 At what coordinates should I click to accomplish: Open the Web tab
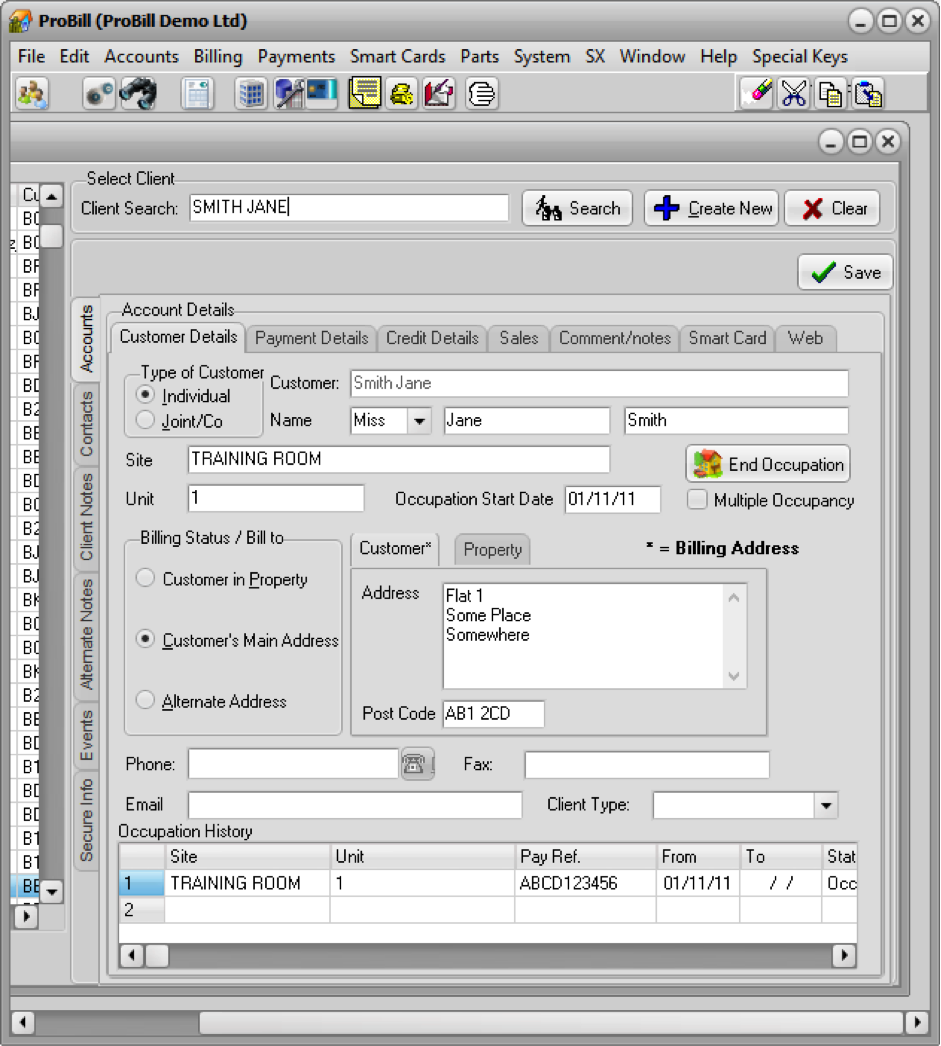805,338
